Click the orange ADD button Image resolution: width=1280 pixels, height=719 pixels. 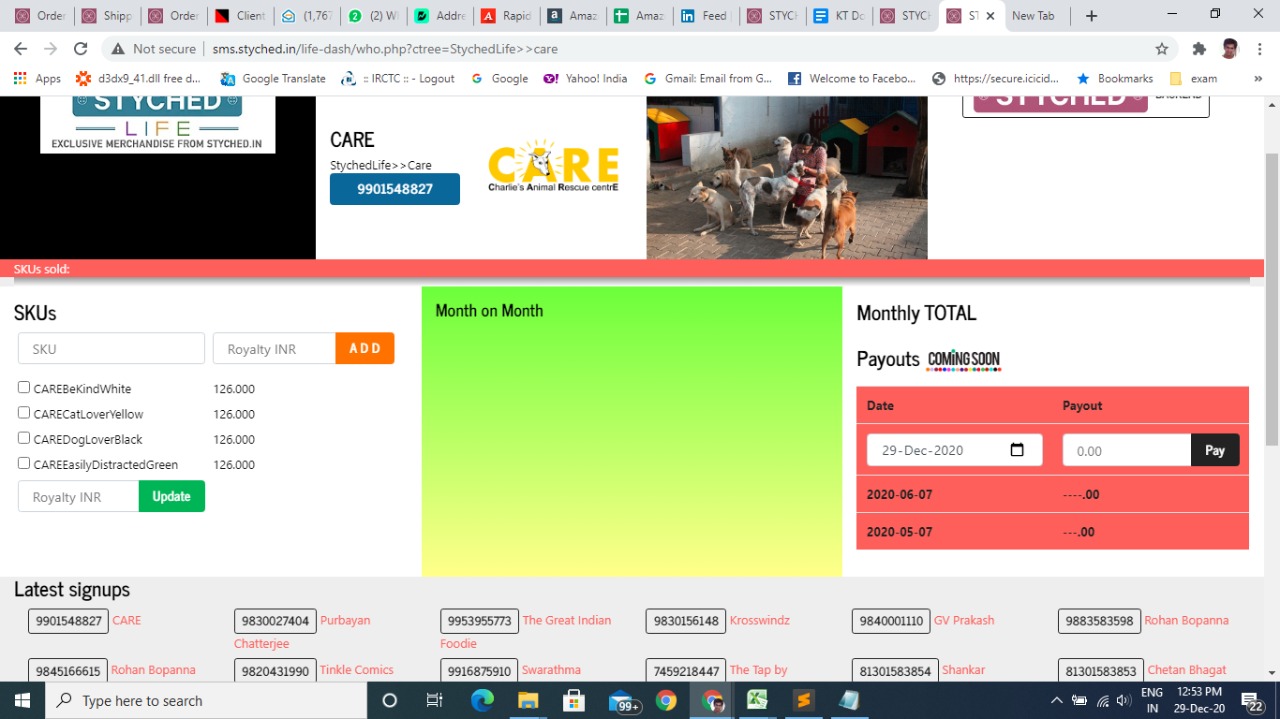coord(365,348)
